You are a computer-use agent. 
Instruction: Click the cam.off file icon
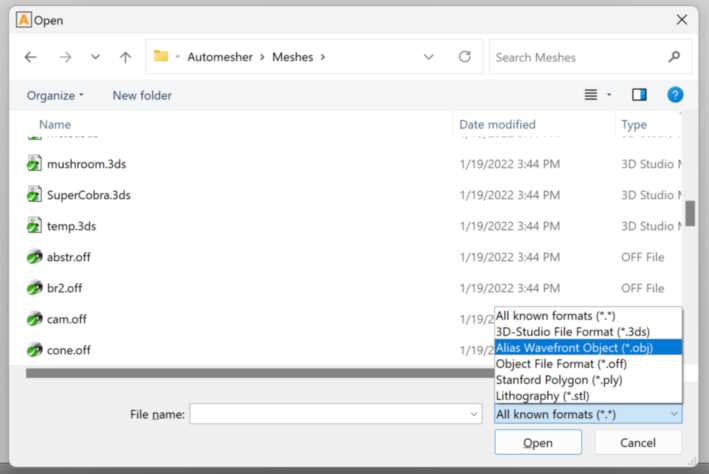click(x=34, y=319)
